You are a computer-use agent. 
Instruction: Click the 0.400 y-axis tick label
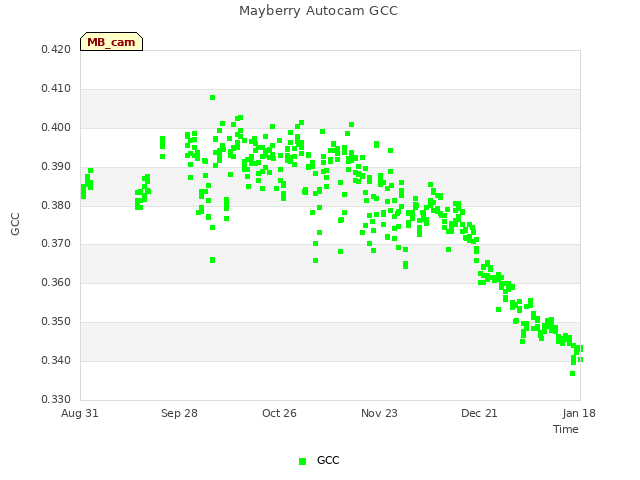point(56,128)
